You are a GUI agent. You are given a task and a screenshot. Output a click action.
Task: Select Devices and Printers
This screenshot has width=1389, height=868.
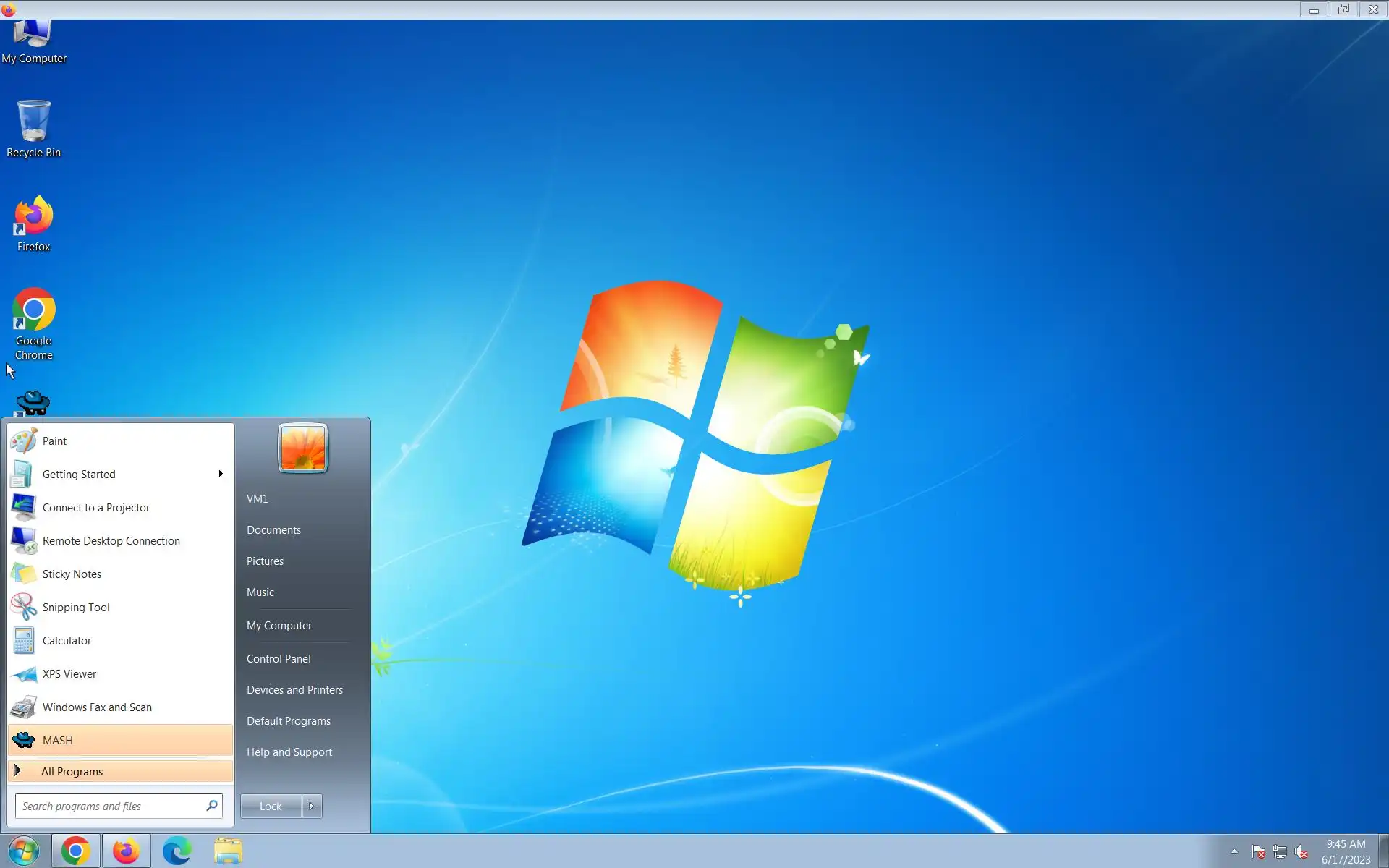pyautogui.click(x=294, y=690)
